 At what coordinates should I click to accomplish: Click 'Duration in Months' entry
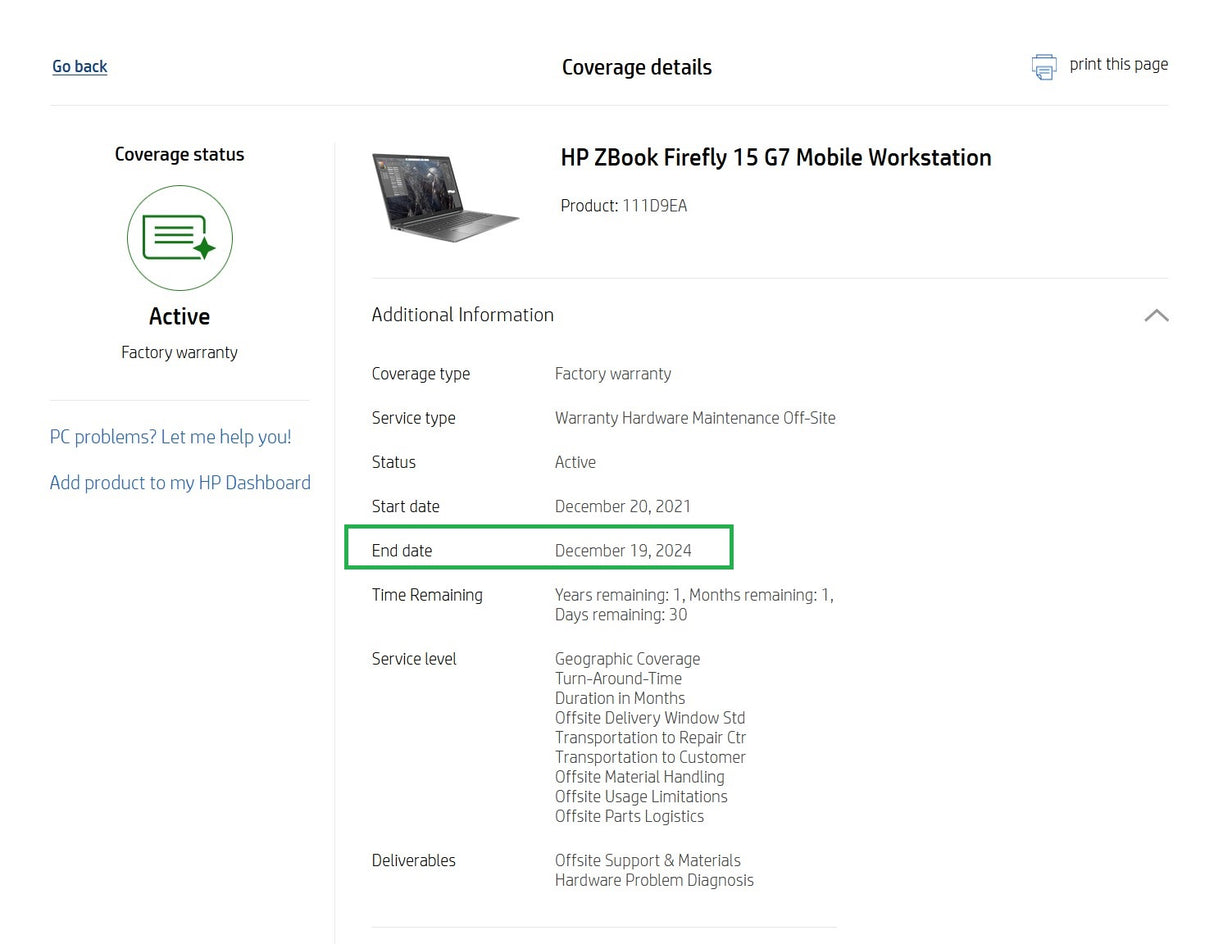pyautogui.click(x=620, y=698)
